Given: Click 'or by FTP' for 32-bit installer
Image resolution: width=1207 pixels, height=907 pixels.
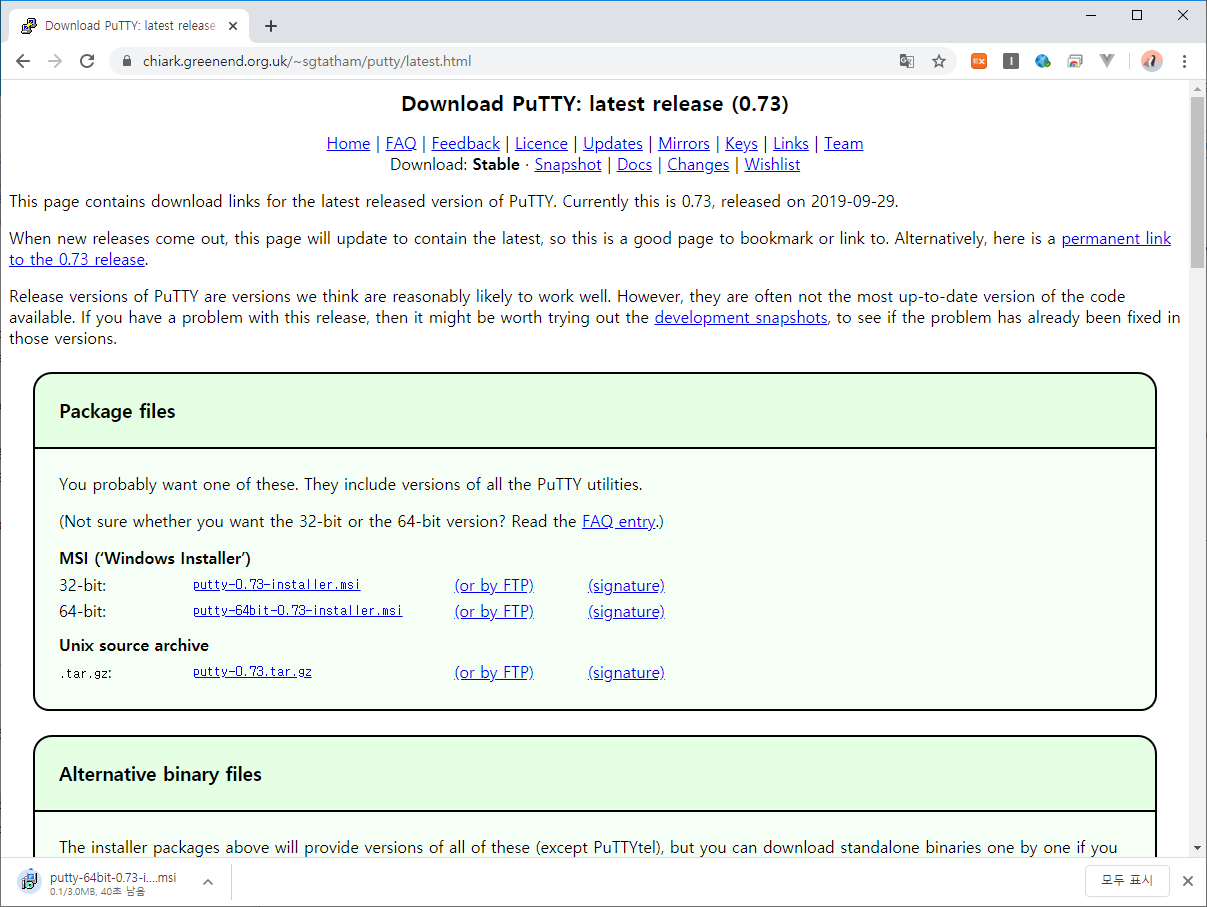Looking at the screenshot, I should point(494,586).
